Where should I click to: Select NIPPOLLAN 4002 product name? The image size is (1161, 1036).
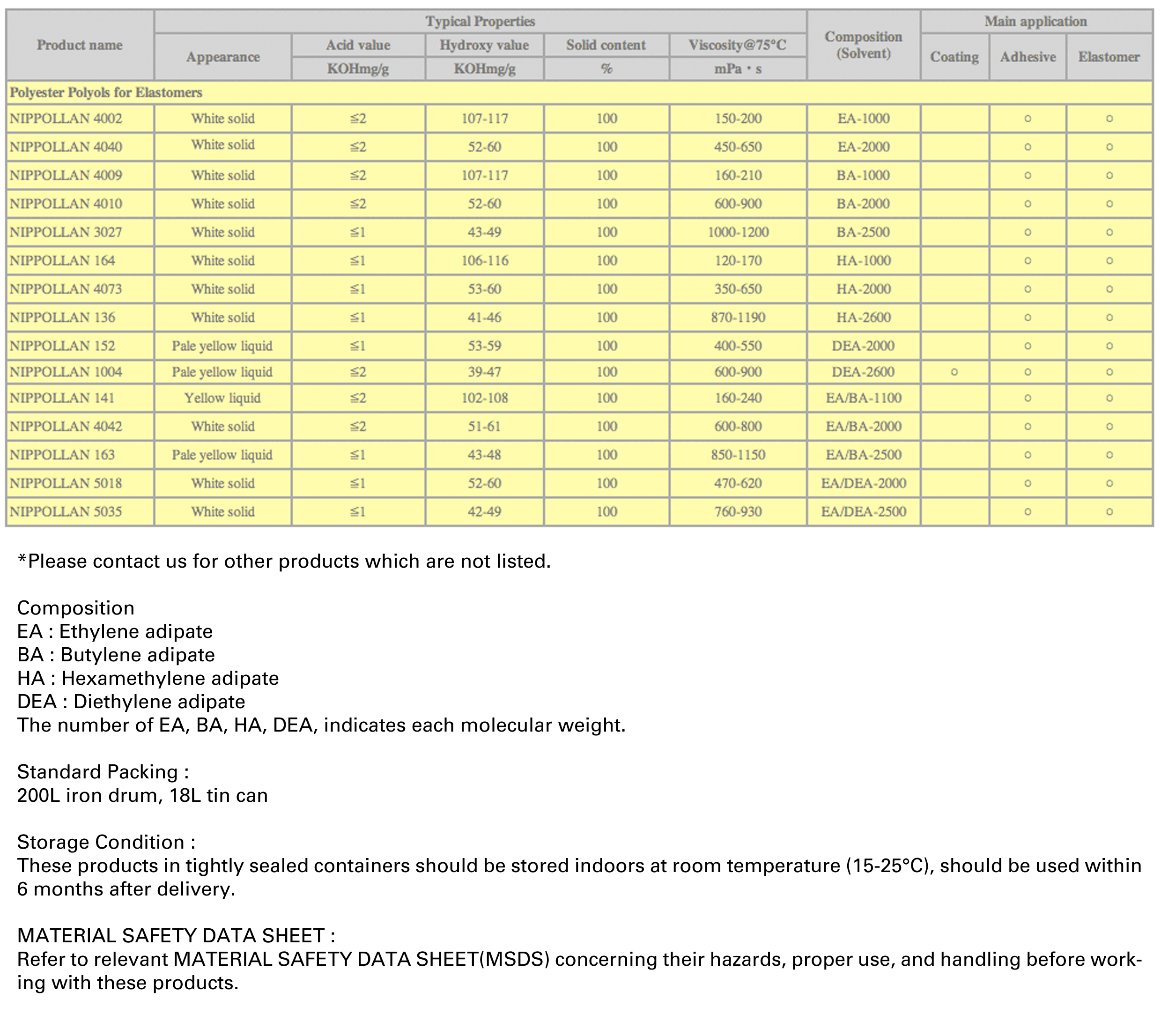(66, 118)
